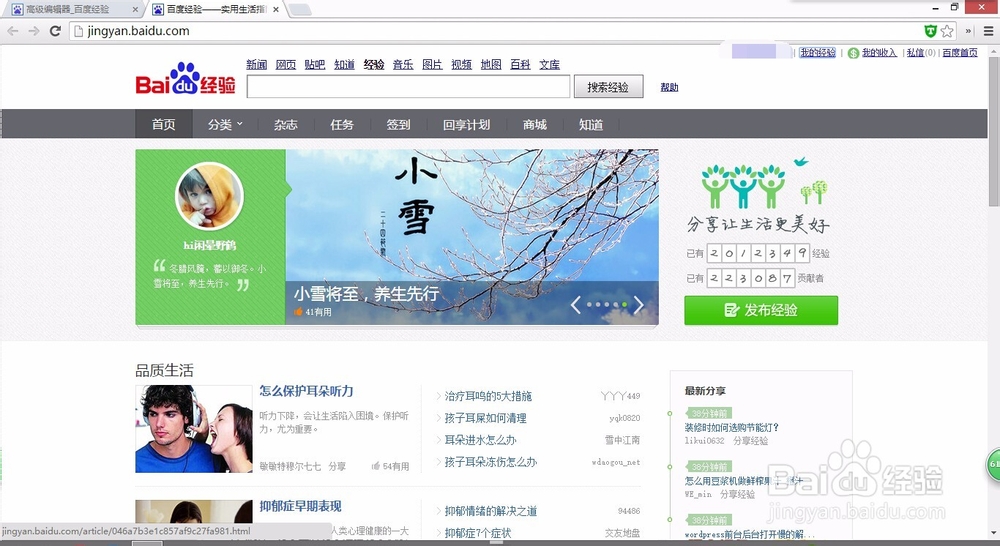Open 抑郁情绪的解决之道 link
This screenshot has height=546, width=1000.
pos(490,511)
